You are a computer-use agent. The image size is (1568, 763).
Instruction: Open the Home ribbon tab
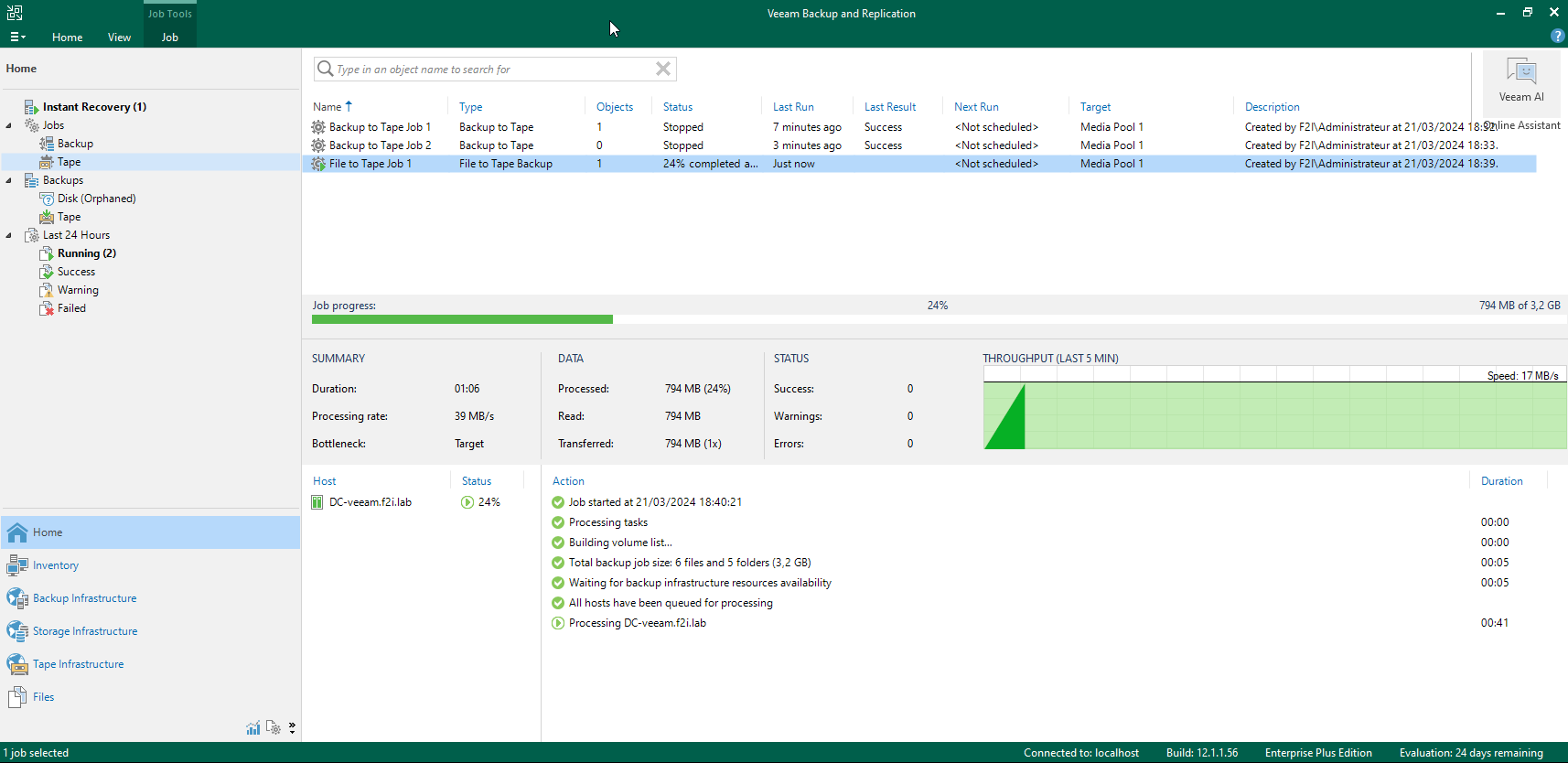(67, 38)
